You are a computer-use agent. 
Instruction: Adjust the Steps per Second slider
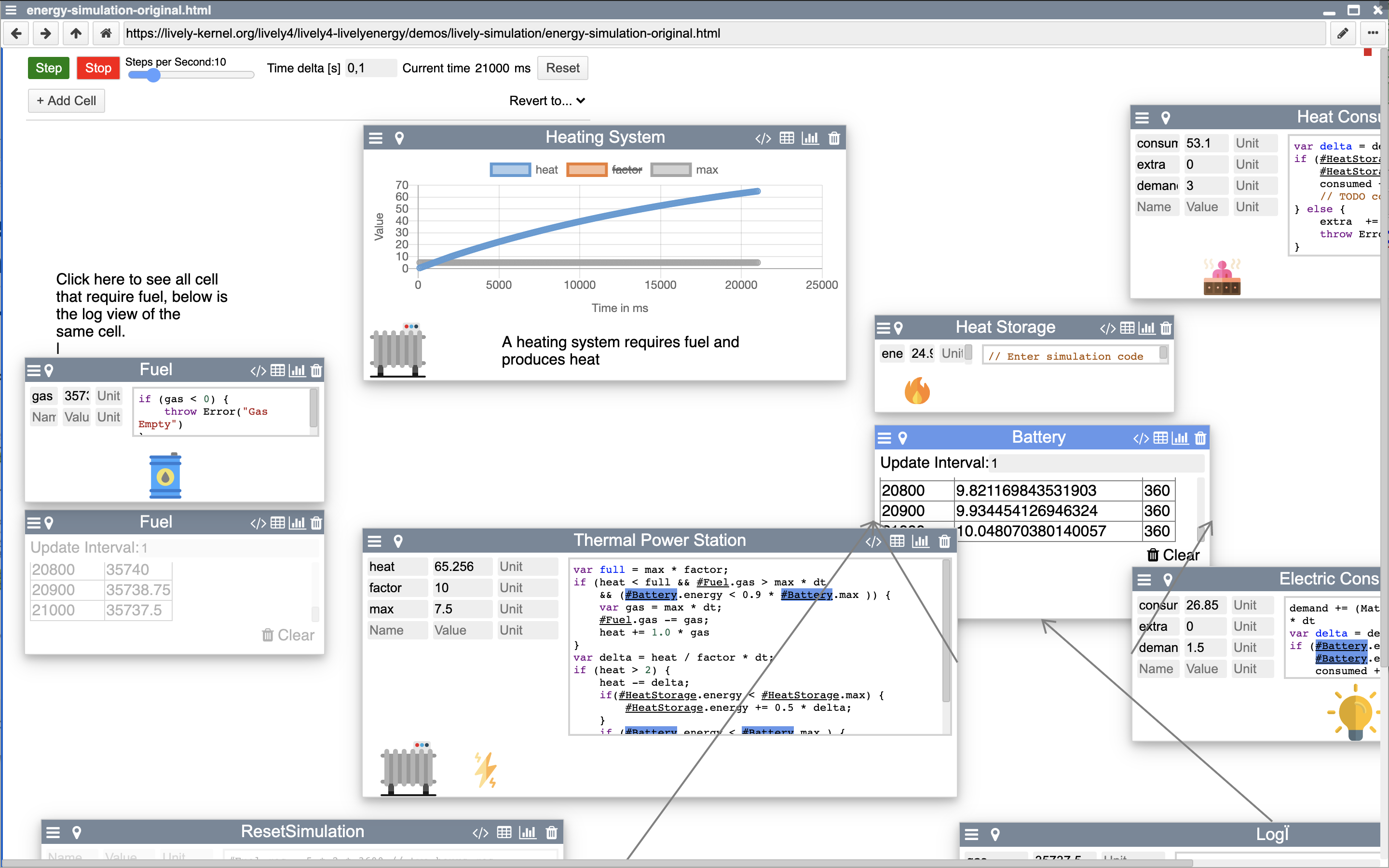tap(153, 75)
